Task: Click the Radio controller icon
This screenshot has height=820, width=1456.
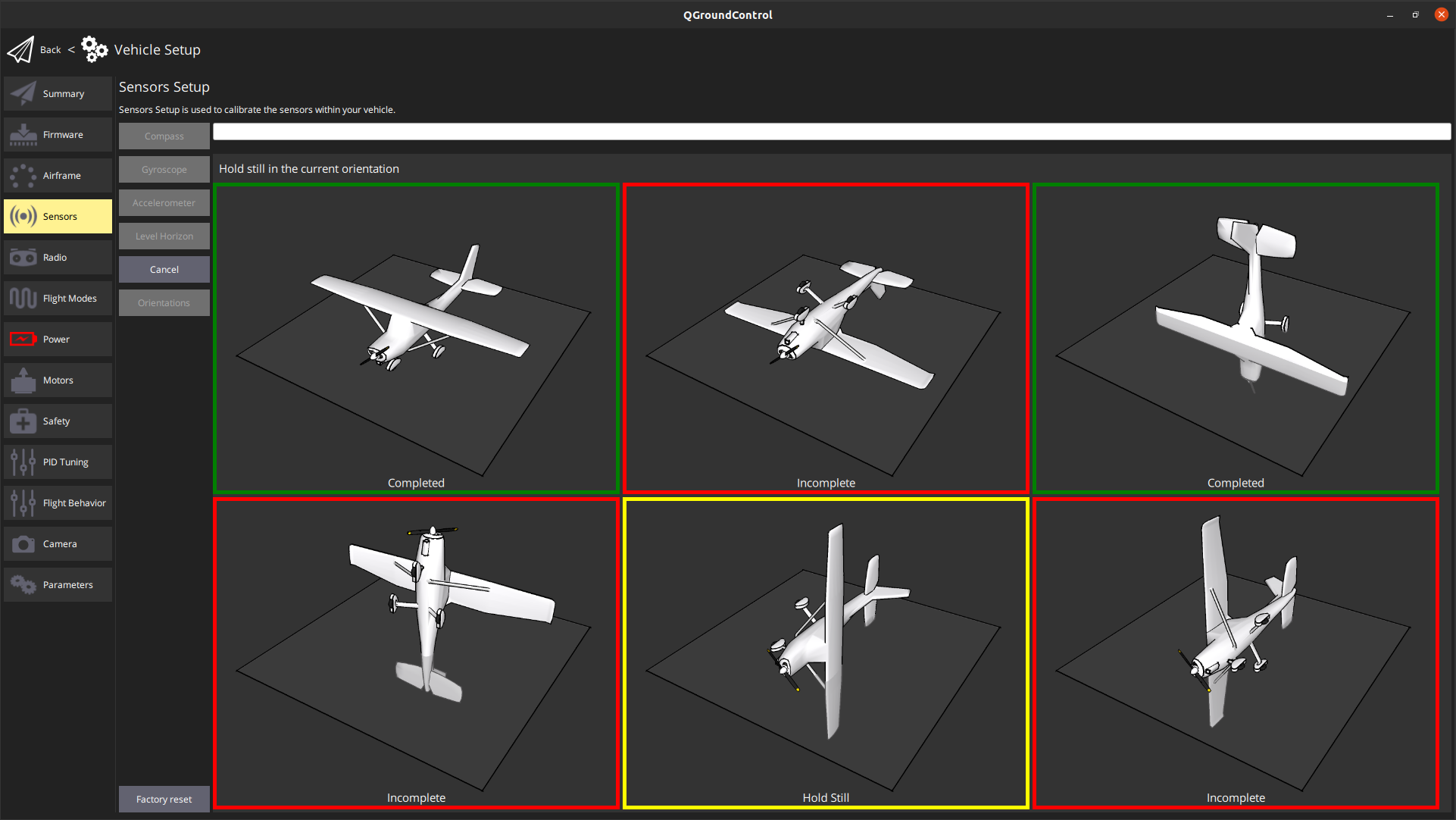Action: coord(23,257)
